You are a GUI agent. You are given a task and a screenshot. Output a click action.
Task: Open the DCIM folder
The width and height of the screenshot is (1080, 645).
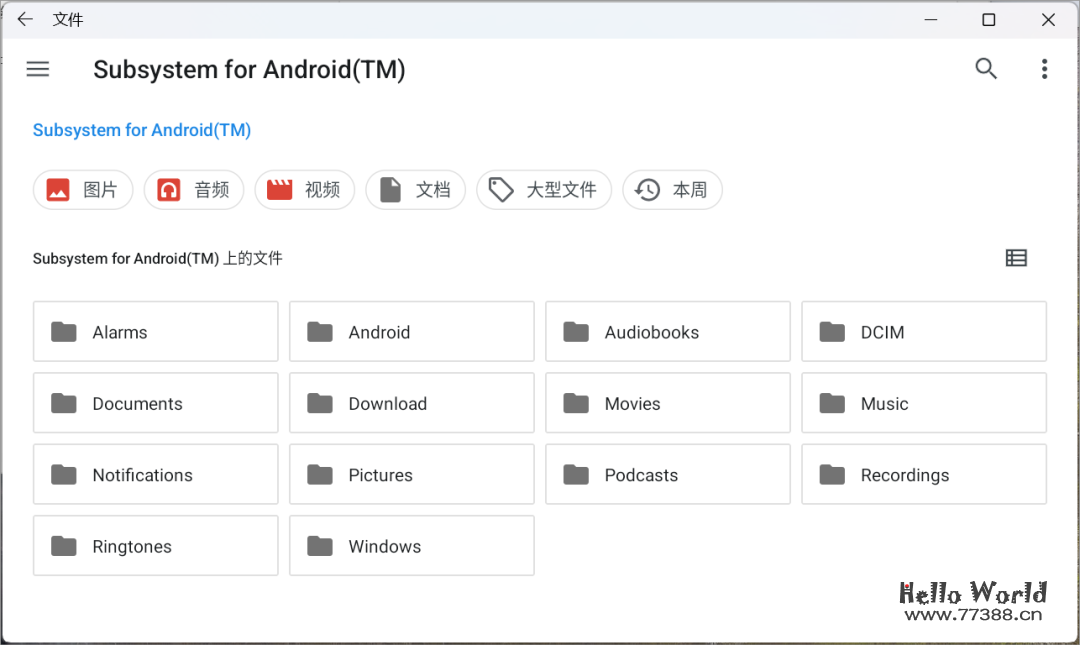click(923, 331)
